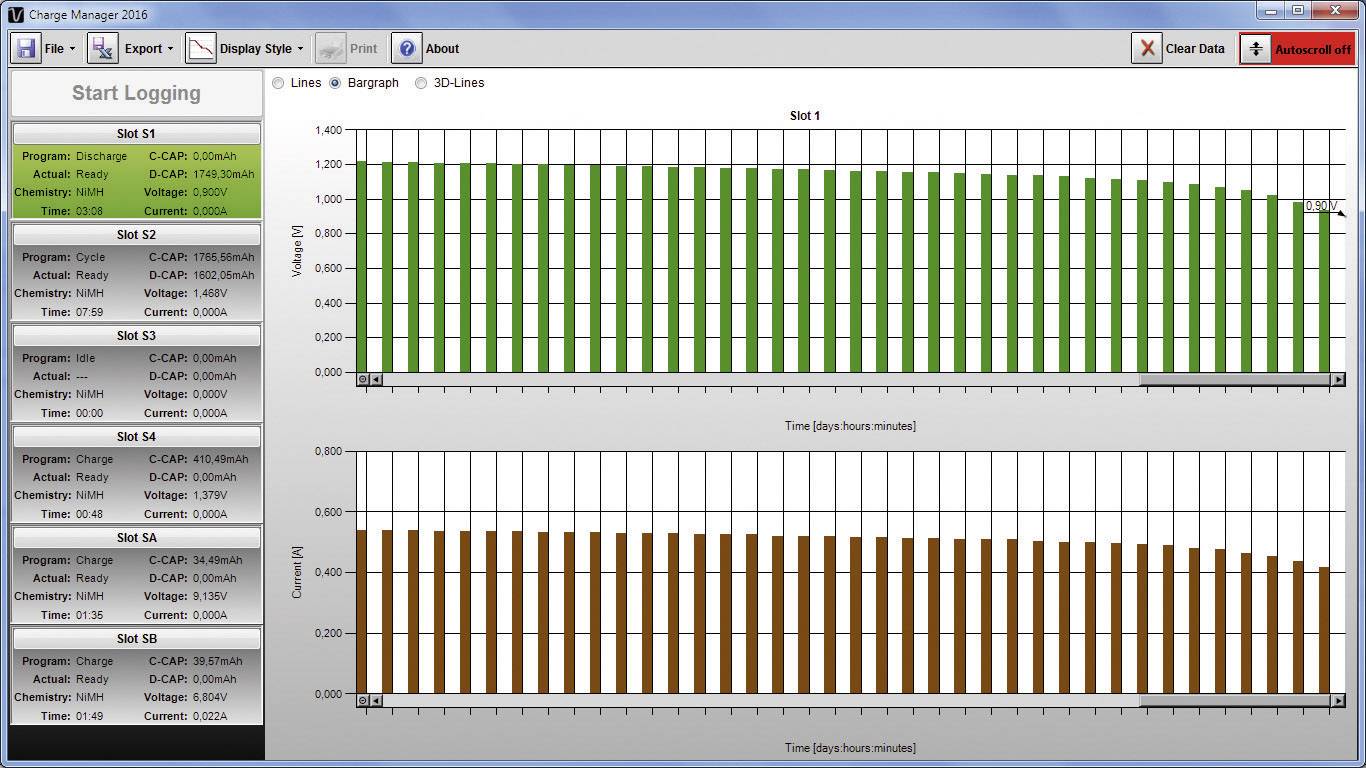The height and width of the screenshot is (768, 1366).
Task: Select the 3D-Lines display mode
Action: click(421, 83)
